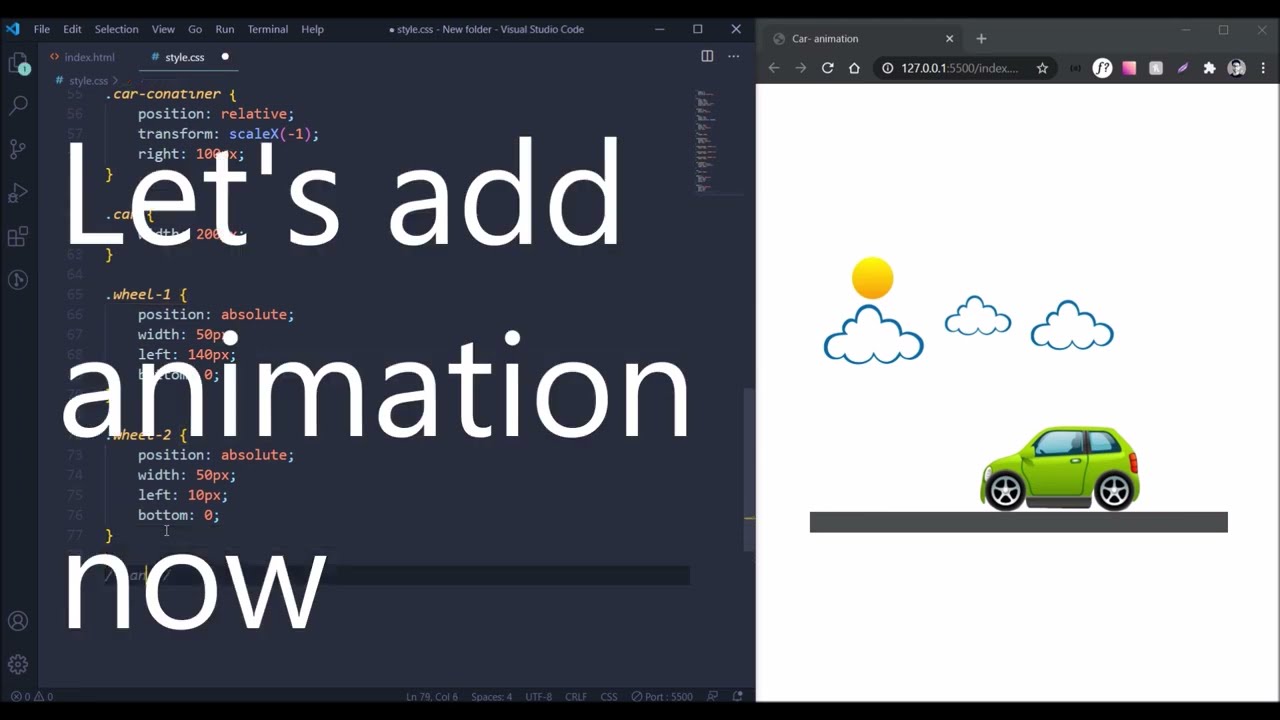
Task: Open the Terminal menu
Action: (267, 29)
